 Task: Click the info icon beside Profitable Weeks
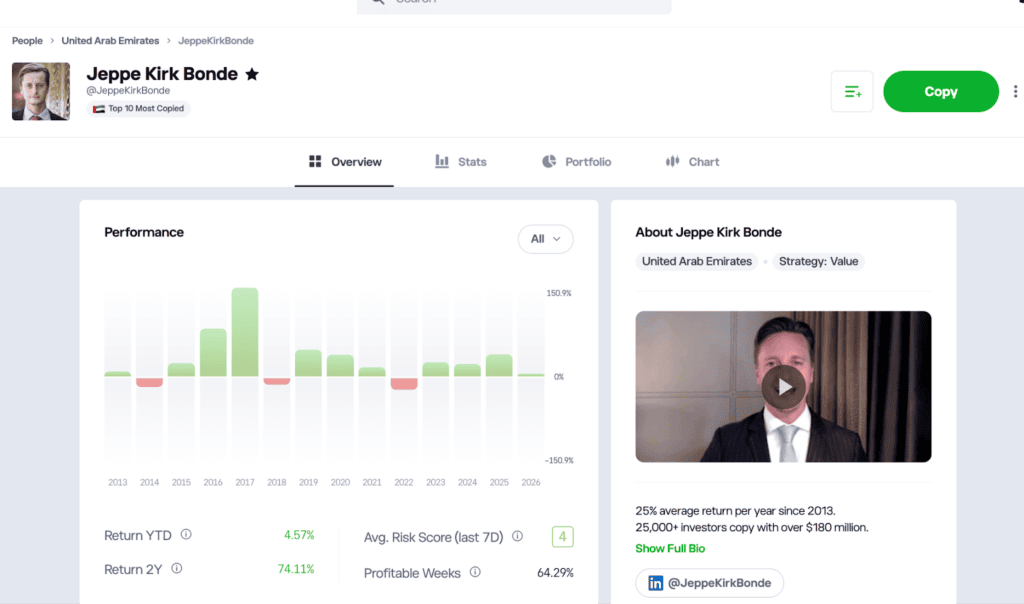pos(475,573)
